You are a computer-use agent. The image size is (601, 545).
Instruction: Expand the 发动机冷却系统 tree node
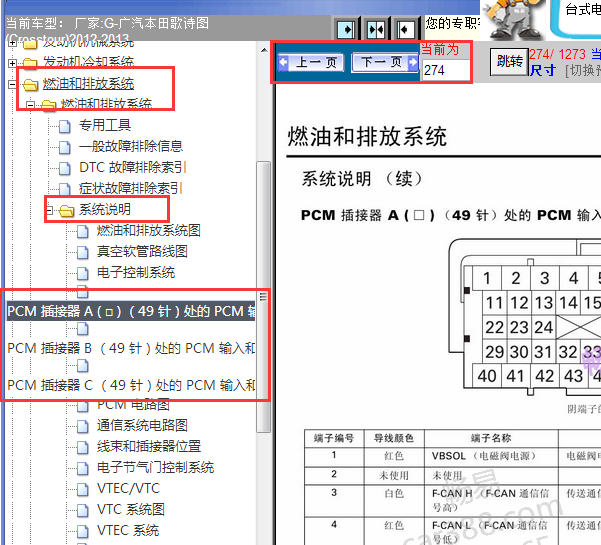pos(12,63)
